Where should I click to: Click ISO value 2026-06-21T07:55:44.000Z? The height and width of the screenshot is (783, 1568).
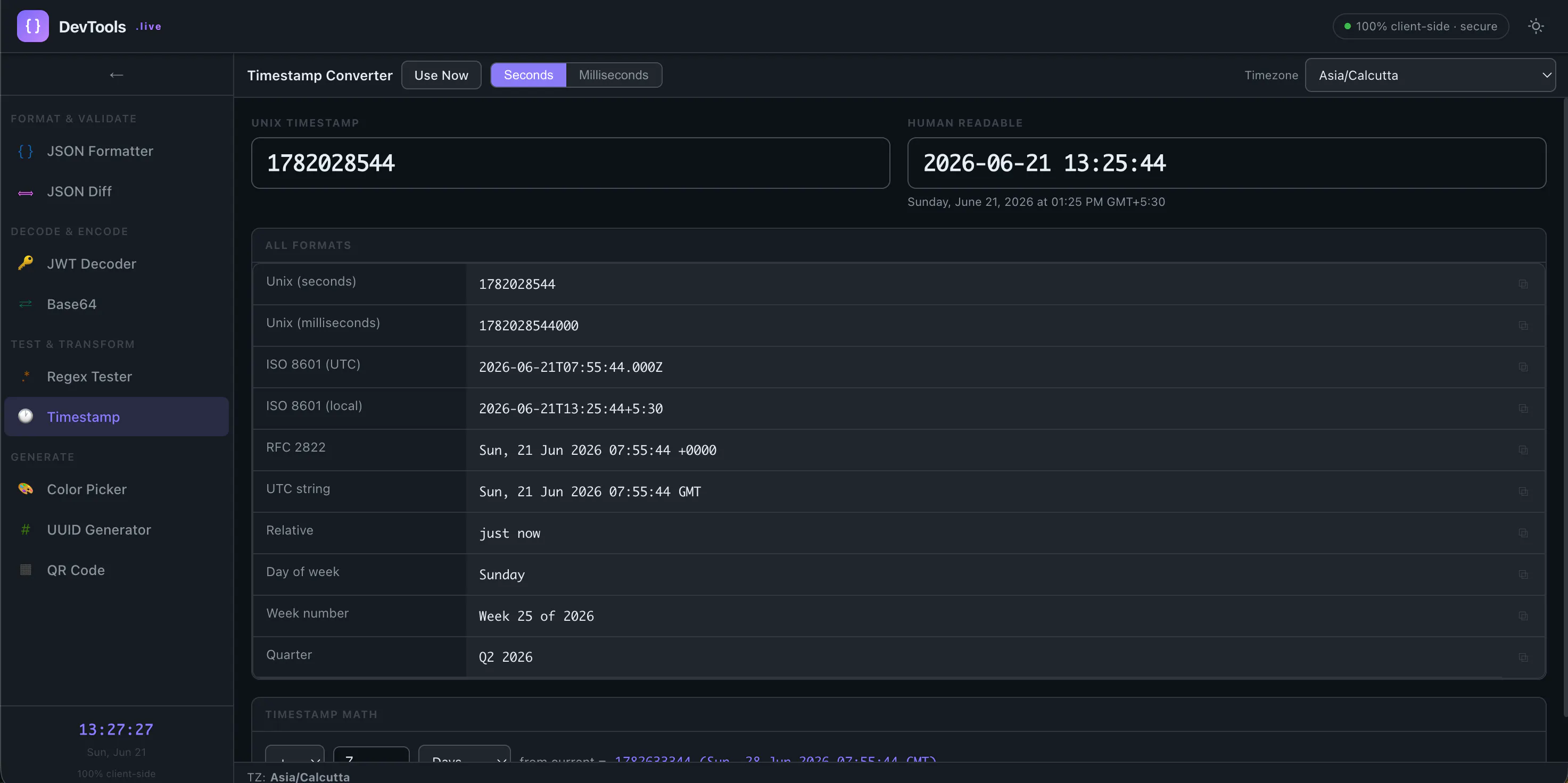tap(571, 368)
